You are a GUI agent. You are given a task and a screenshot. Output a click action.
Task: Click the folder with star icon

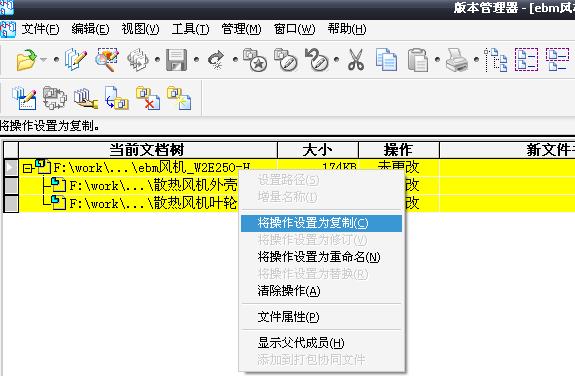tap(254, 60)
